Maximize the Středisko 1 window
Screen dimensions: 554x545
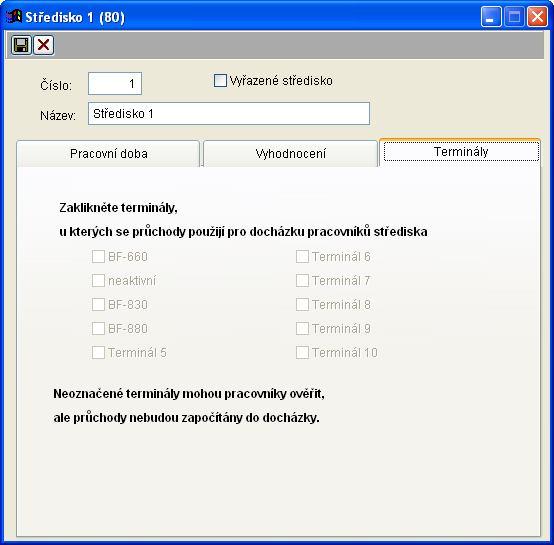514,17
